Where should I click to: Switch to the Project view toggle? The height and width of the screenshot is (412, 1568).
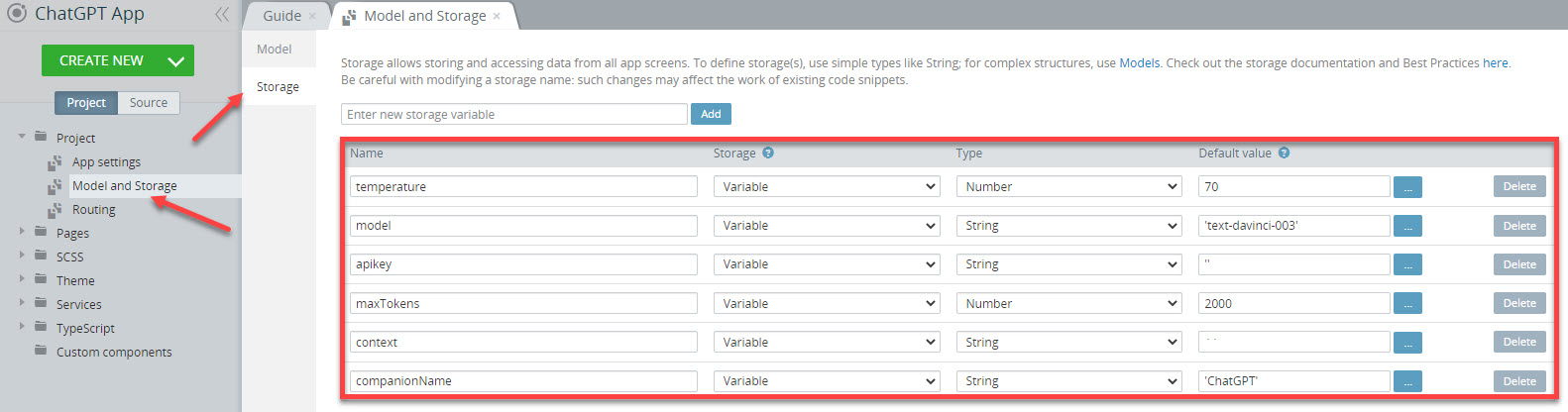point(86,103)
